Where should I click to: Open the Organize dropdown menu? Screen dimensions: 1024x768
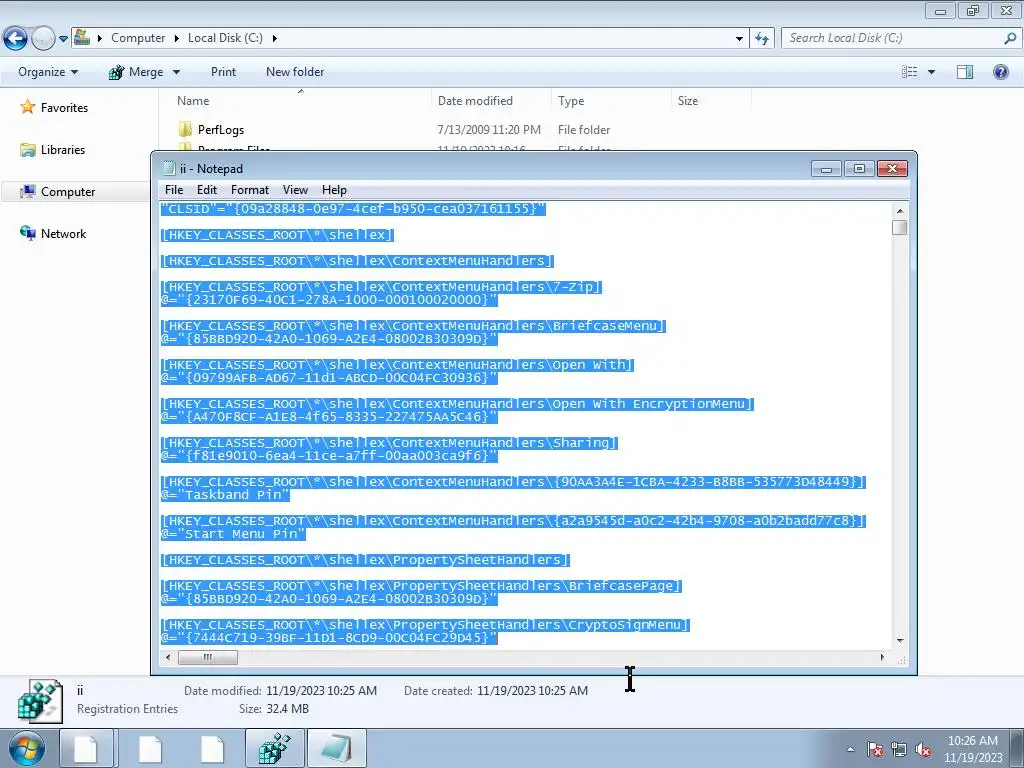click(x=48, y=72)
